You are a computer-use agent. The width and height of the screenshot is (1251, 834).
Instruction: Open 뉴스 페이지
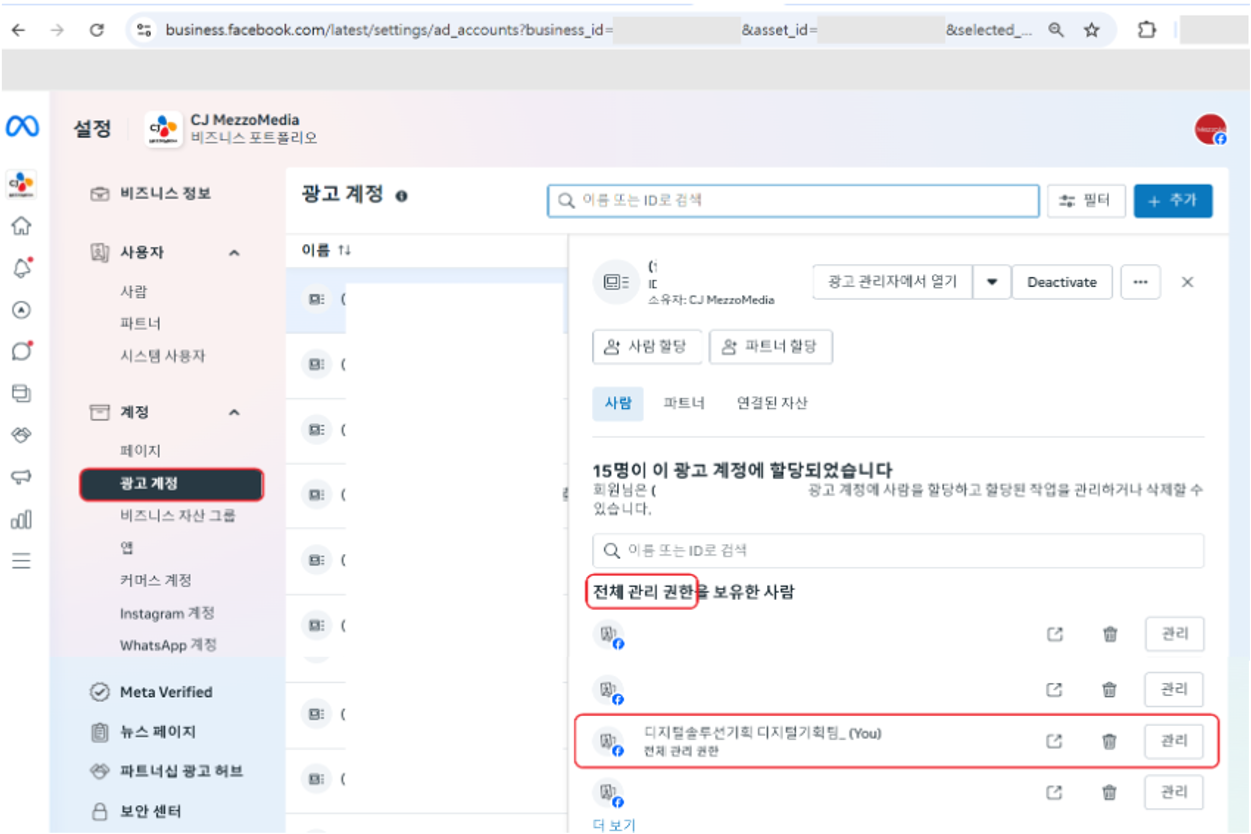[x=143, y=732]
